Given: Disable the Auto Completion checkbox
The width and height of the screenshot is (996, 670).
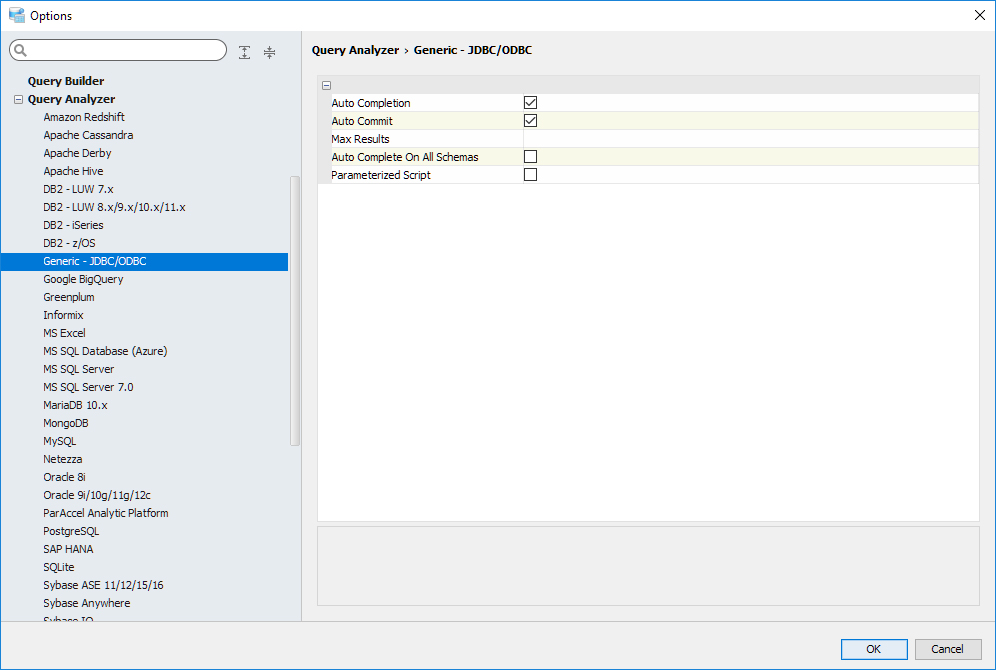Looking at the screenshot, I should pyautogui.click(x=531, y=103).
